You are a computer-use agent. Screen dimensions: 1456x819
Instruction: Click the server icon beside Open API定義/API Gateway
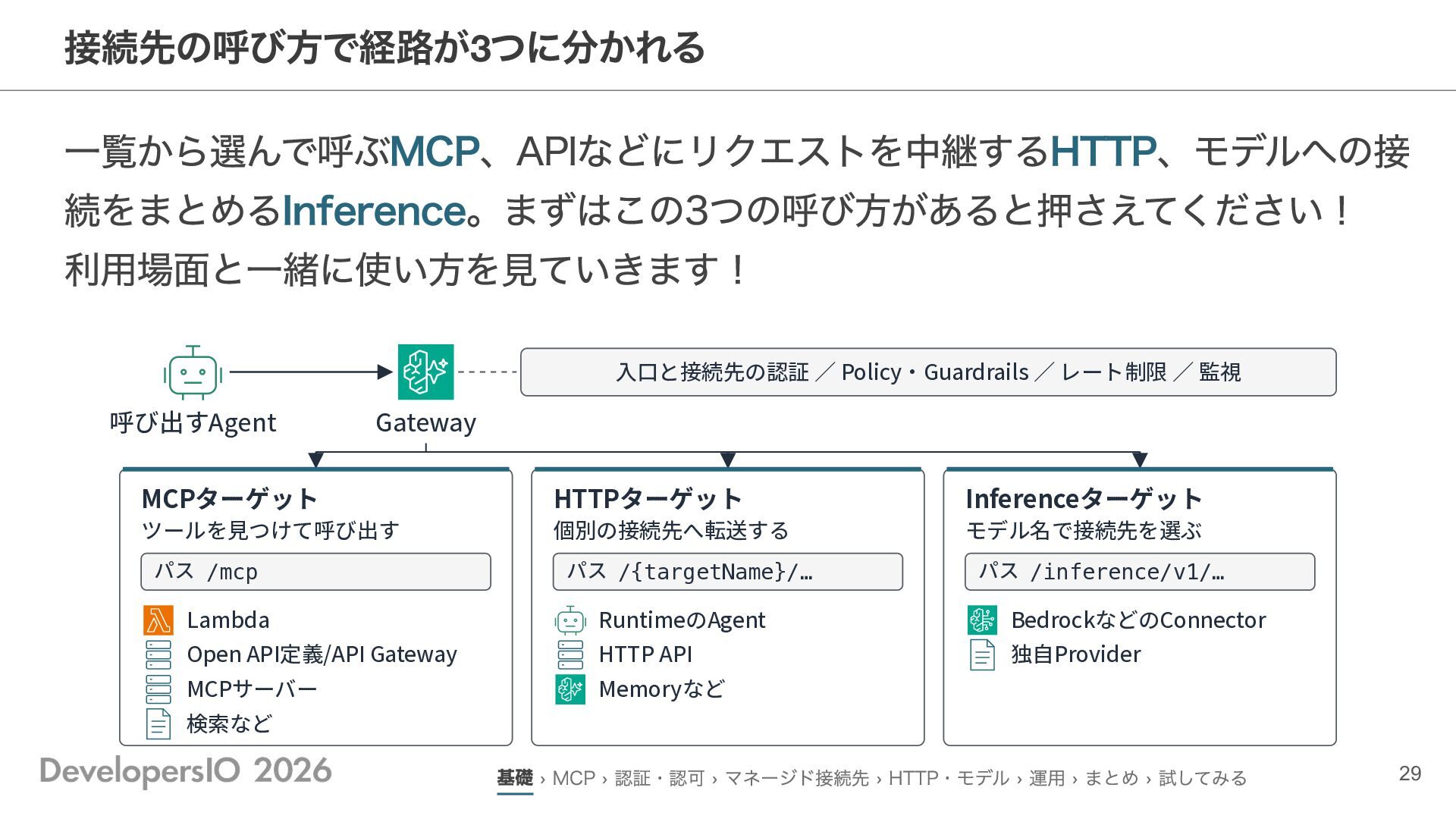click(158, 654)
